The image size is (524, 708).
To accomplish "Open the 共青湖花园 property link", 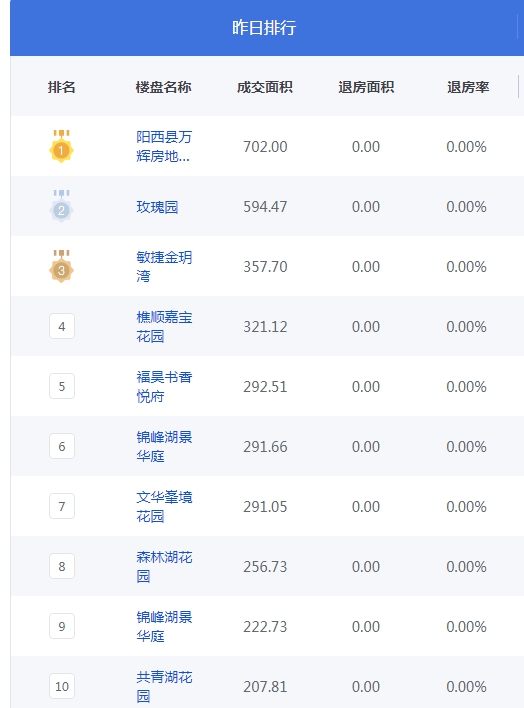I will pyautogui.click(x=164, y=687).
